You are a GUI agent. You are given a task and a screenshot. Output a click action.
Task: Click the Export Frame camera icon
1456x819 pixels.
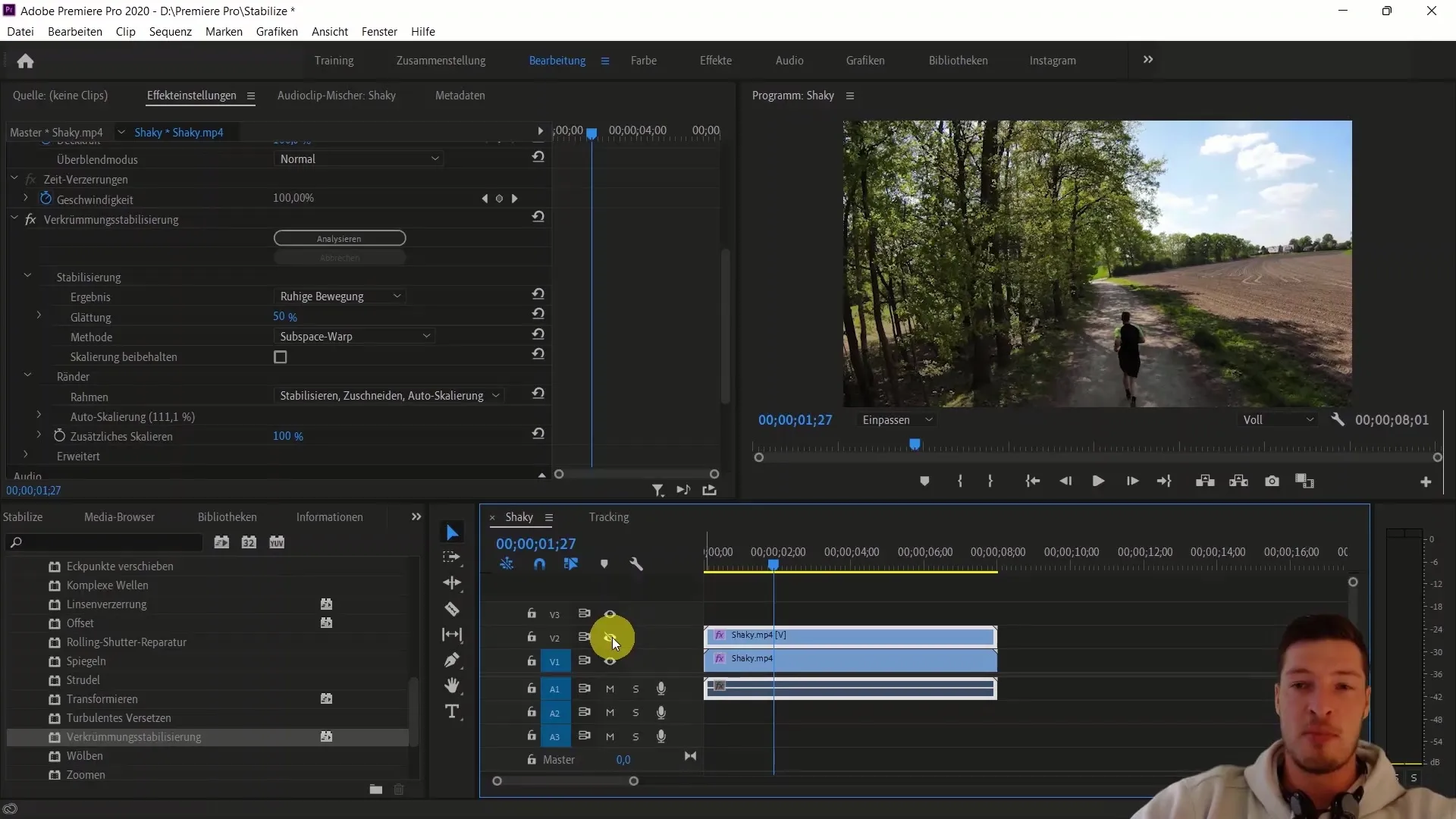1272,481
